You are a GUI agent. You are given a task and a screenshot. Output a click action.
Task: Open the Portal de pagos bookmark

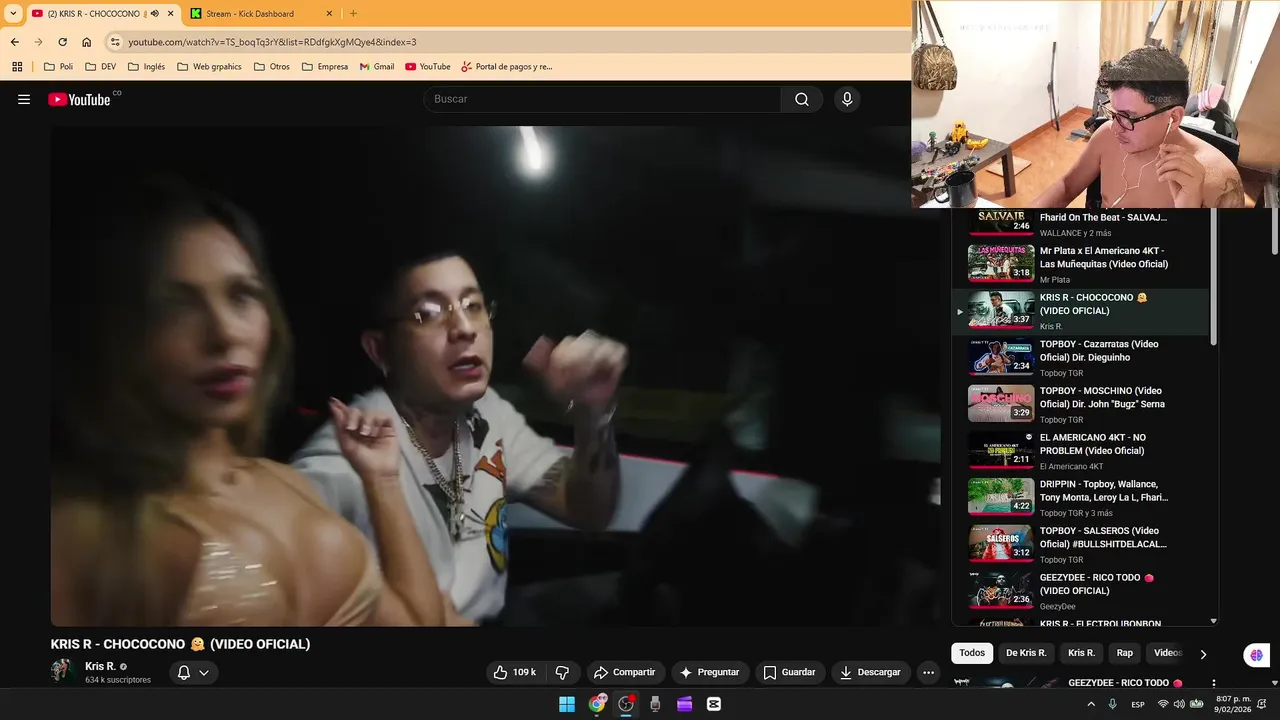(x=507, y=67)
